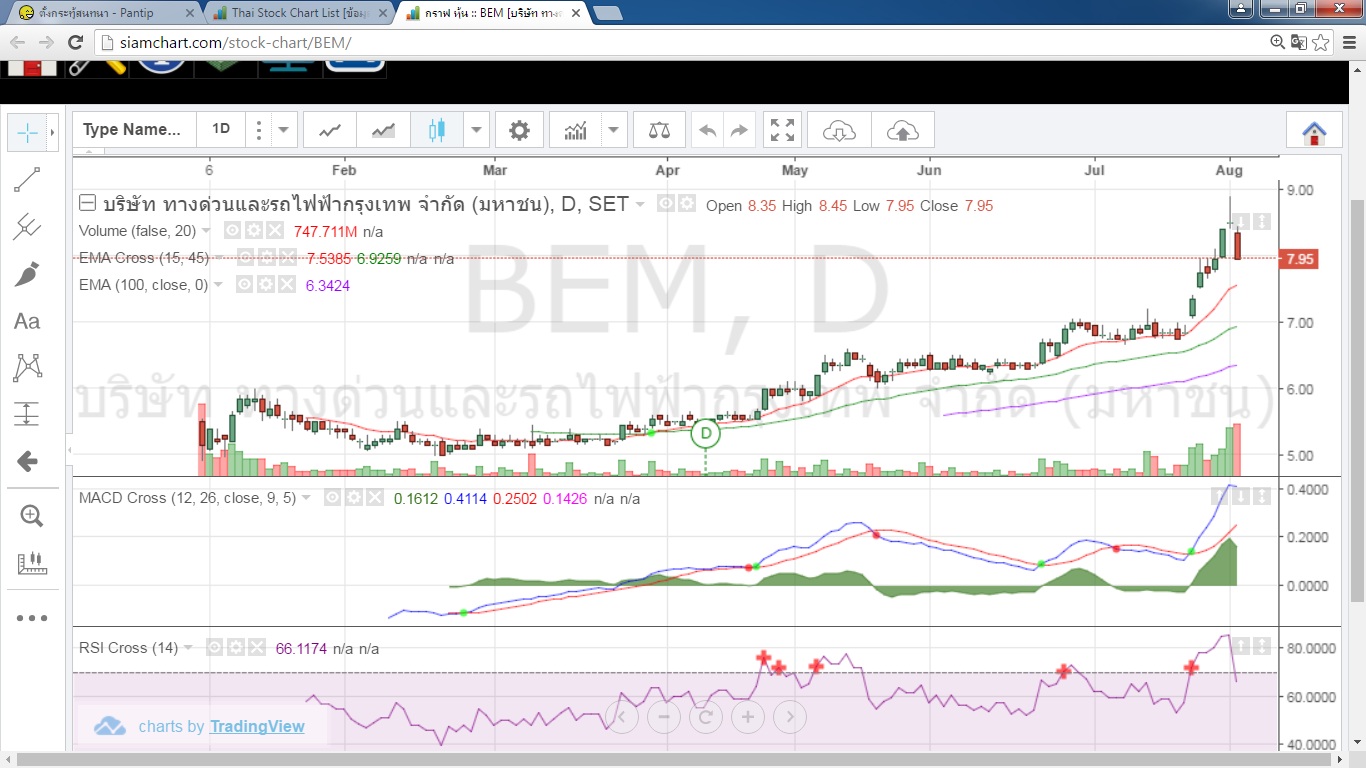Select the brush drawing tool
Image resolution: width=1366 pixels, height=768 pixels.
27,274
